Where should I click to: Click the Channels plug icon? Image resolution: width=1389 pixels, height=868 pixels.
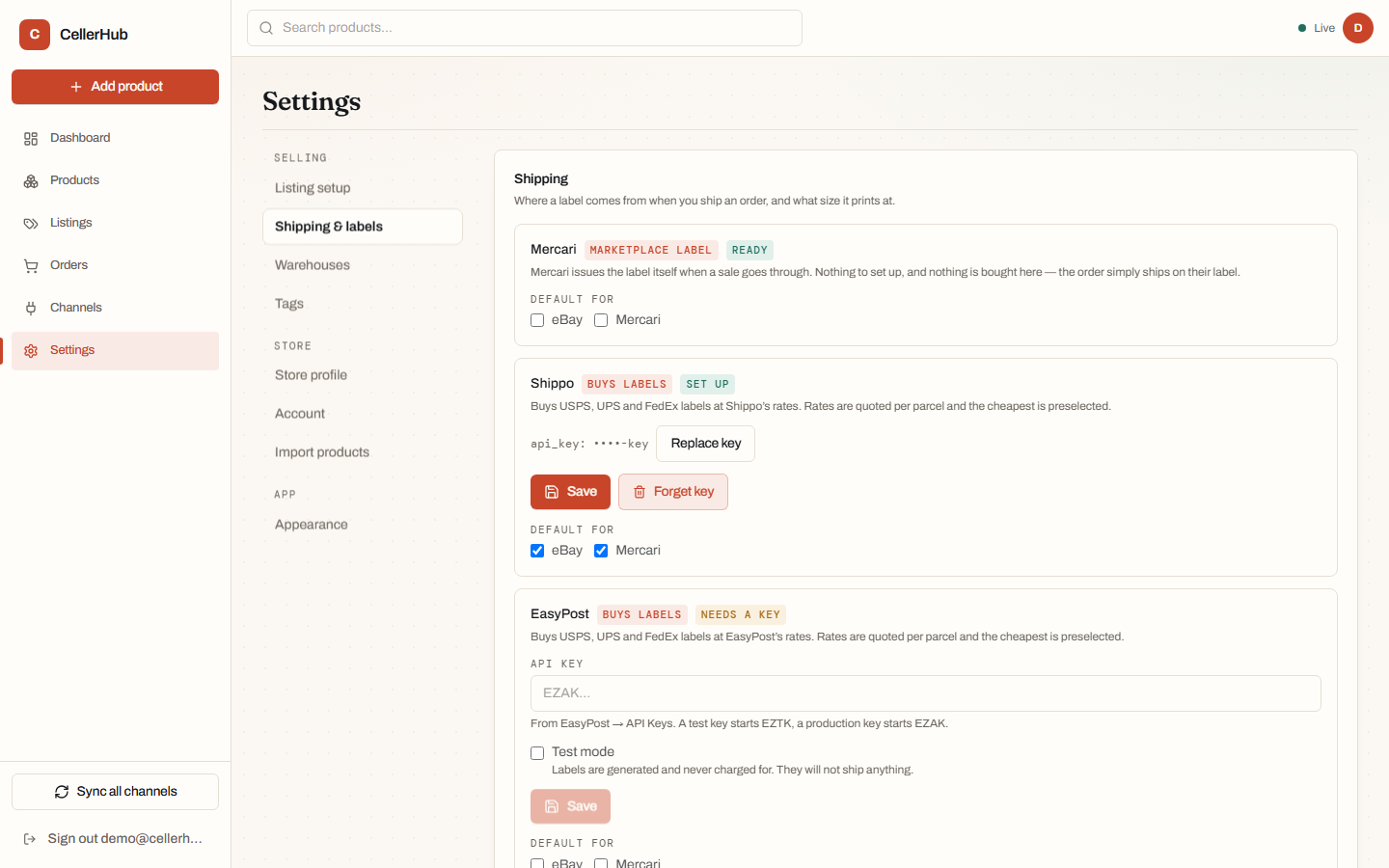tap(31, 309)
